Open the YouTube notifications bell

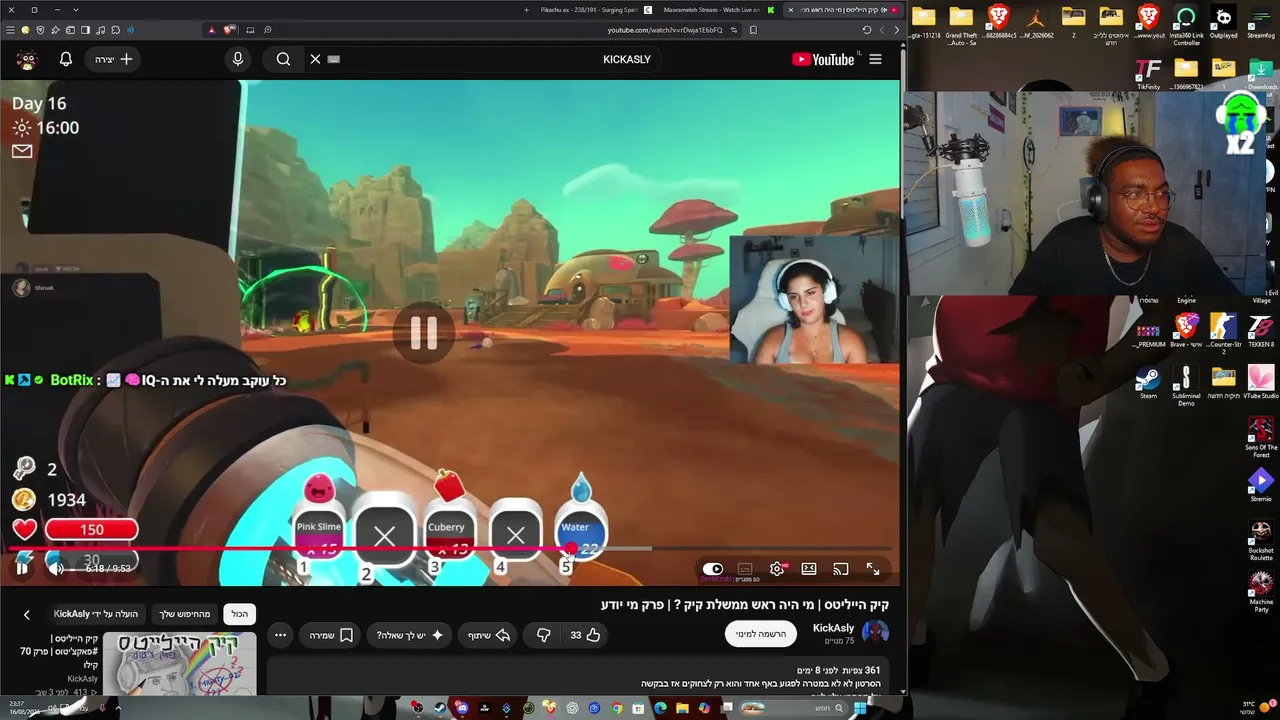66,59
